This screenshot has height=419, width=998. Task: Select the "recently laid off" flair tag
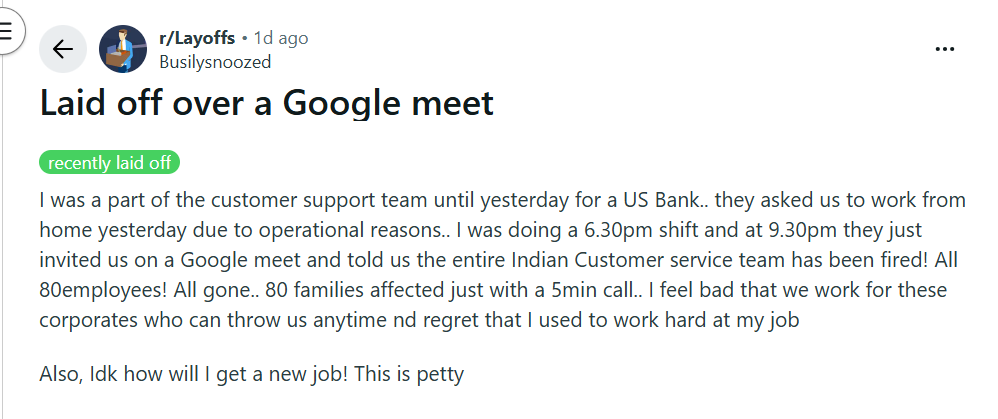click(x=109, y=163)
